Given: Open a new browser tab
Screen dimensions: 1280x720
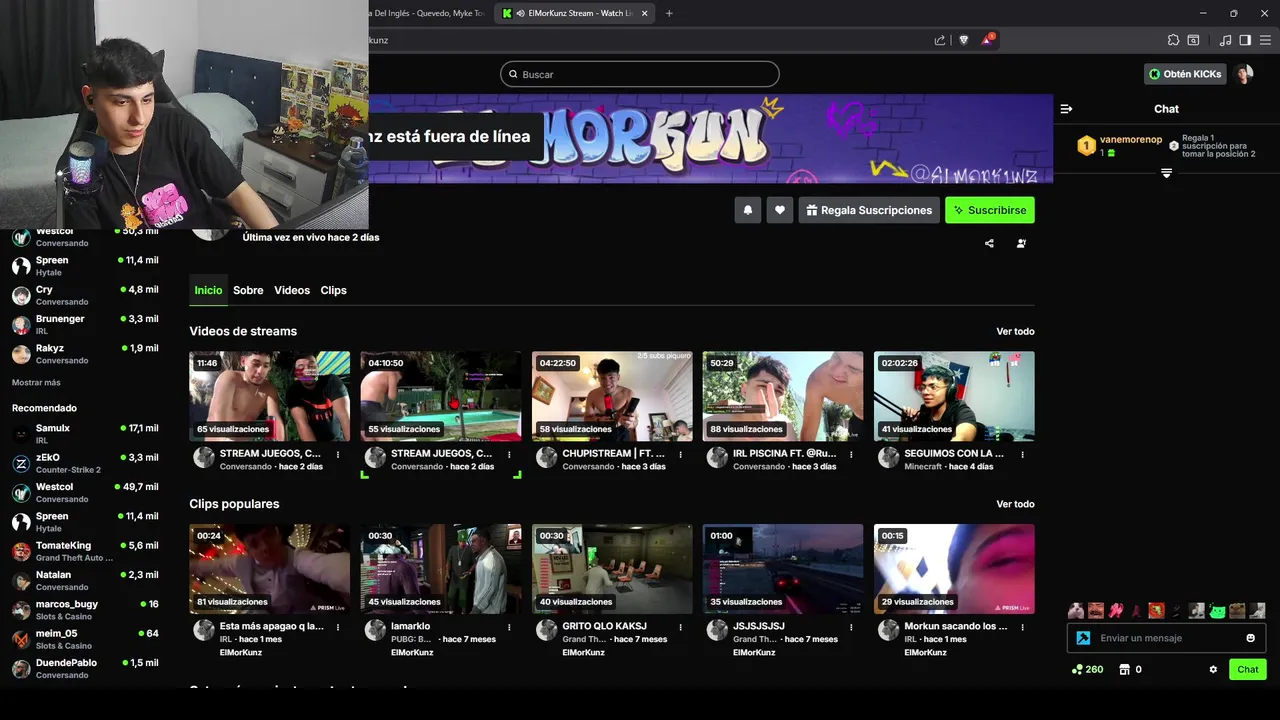Looking at the screenshot, I should (x=669, y=13).
